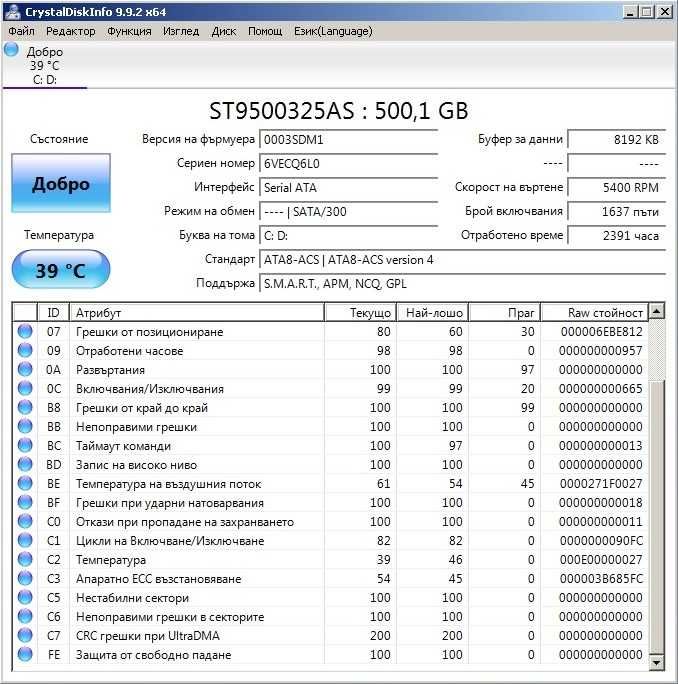
Task: Select the CRC грешки при UltraDMA text
Action: click(x=148, y=636)
